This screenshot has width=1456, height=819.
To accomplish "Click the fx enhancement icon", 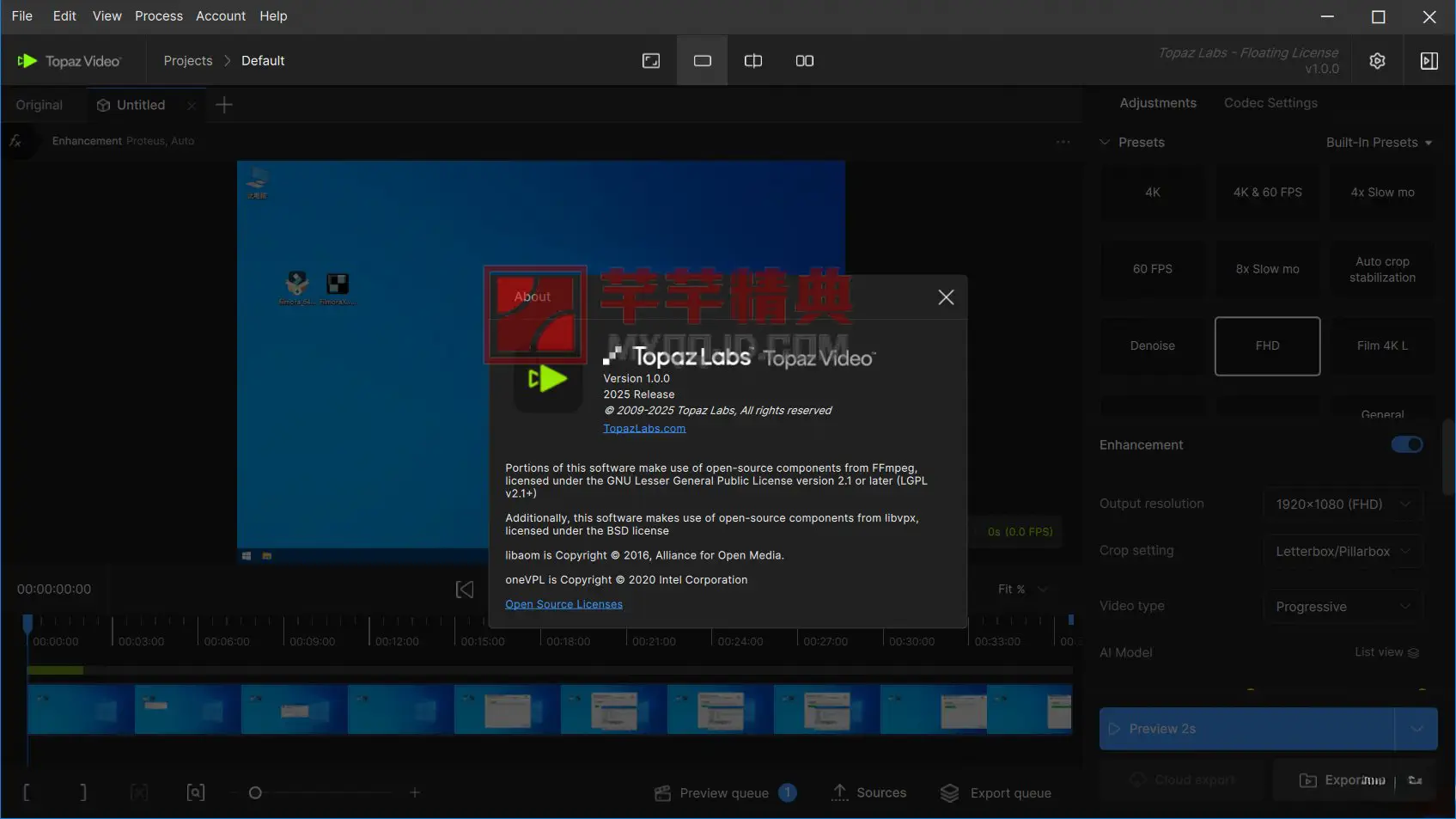I will click(x=16, y=141).
